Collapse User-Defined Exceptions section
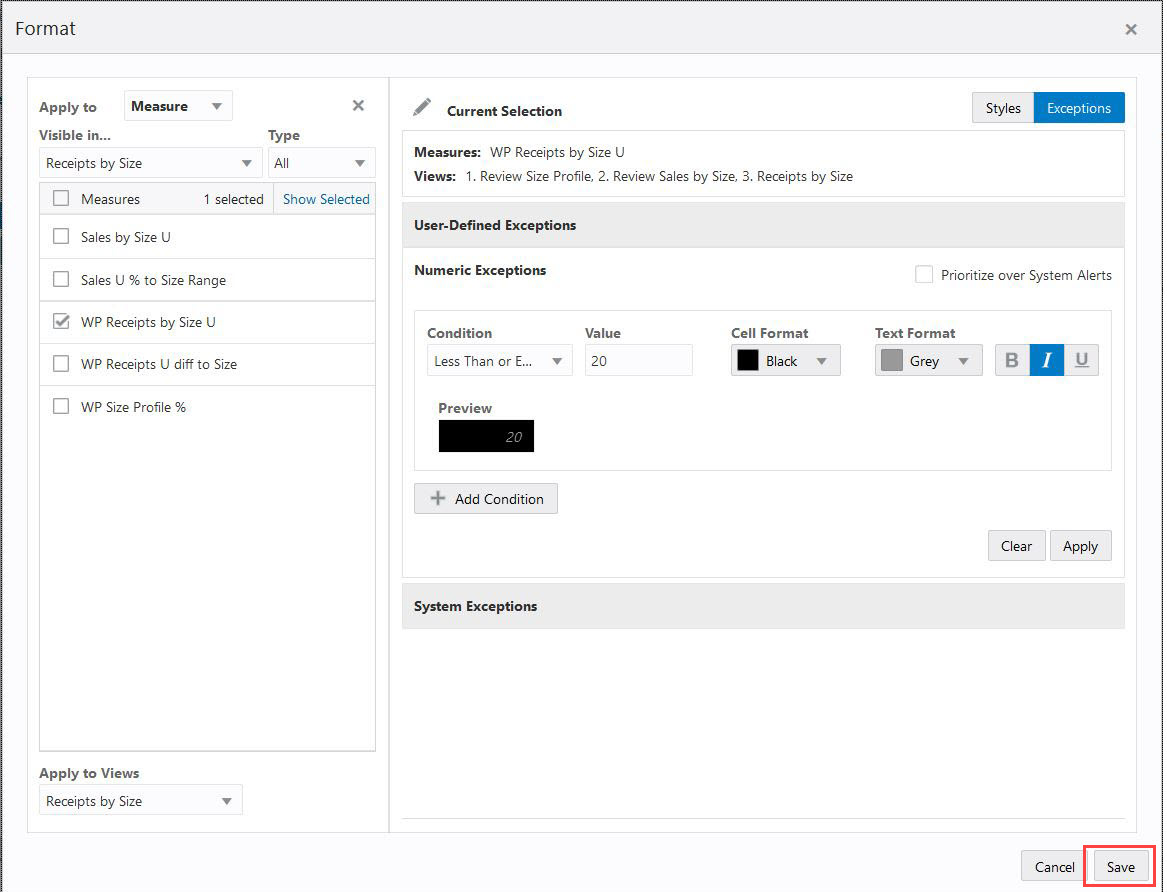Screen dimensions: 1167x892 coord(763,225)
